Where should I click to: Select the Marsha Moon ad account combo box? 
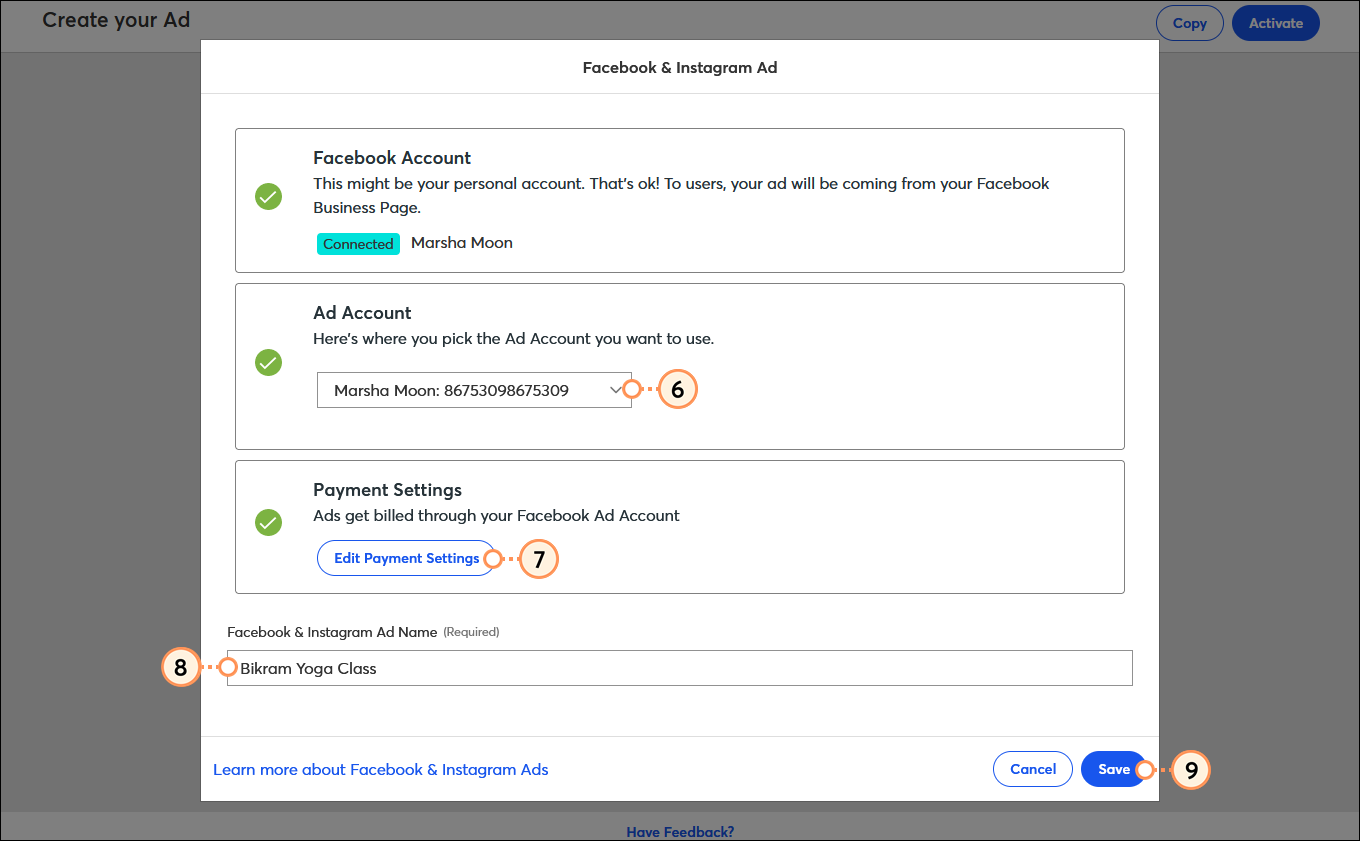474,391
